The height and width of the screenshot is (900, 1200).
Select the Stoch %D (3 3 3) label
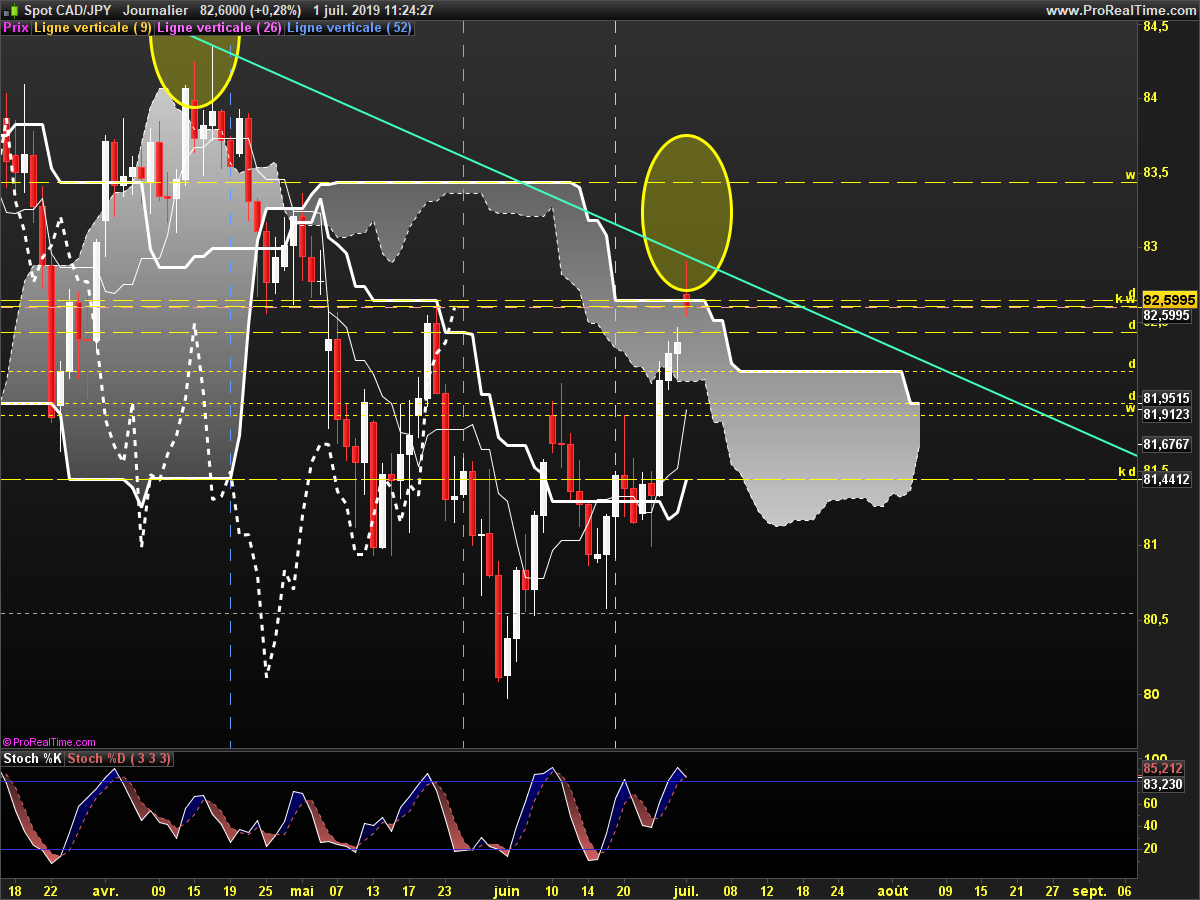tap(119, 759)
